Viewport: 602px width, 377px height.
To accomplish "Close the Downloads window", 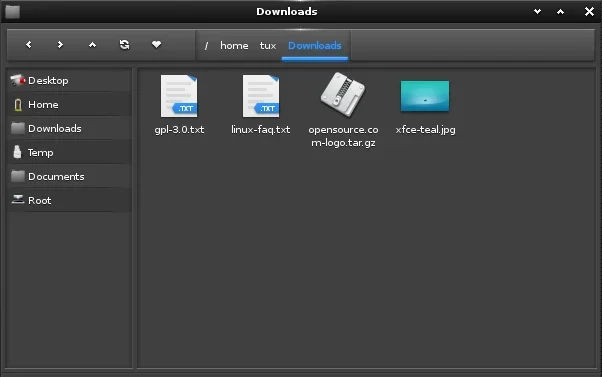I will click(589, 12).
